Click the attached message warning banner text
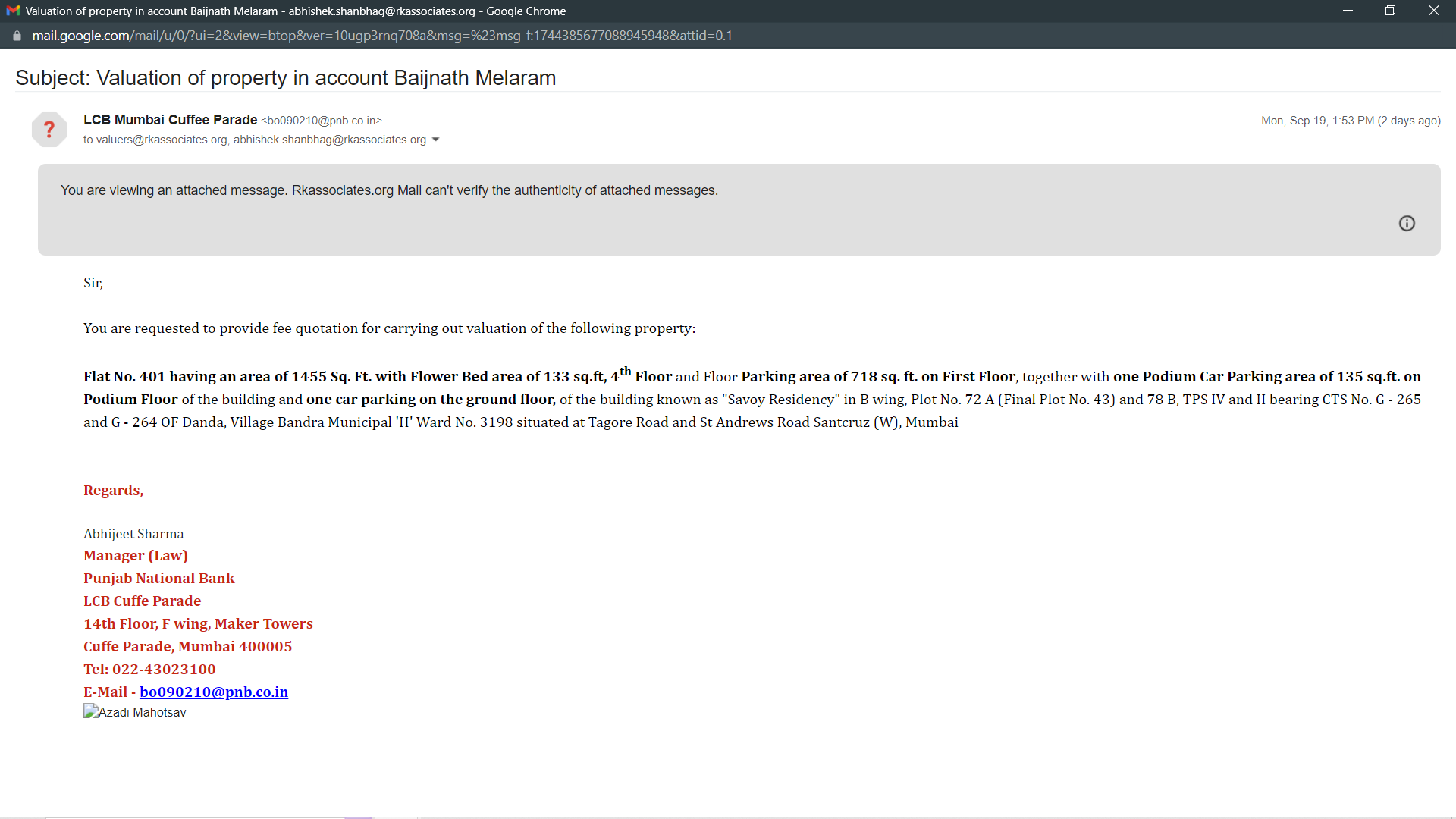This screenshot has width=1456, height=819. click(x=389, y=190)
